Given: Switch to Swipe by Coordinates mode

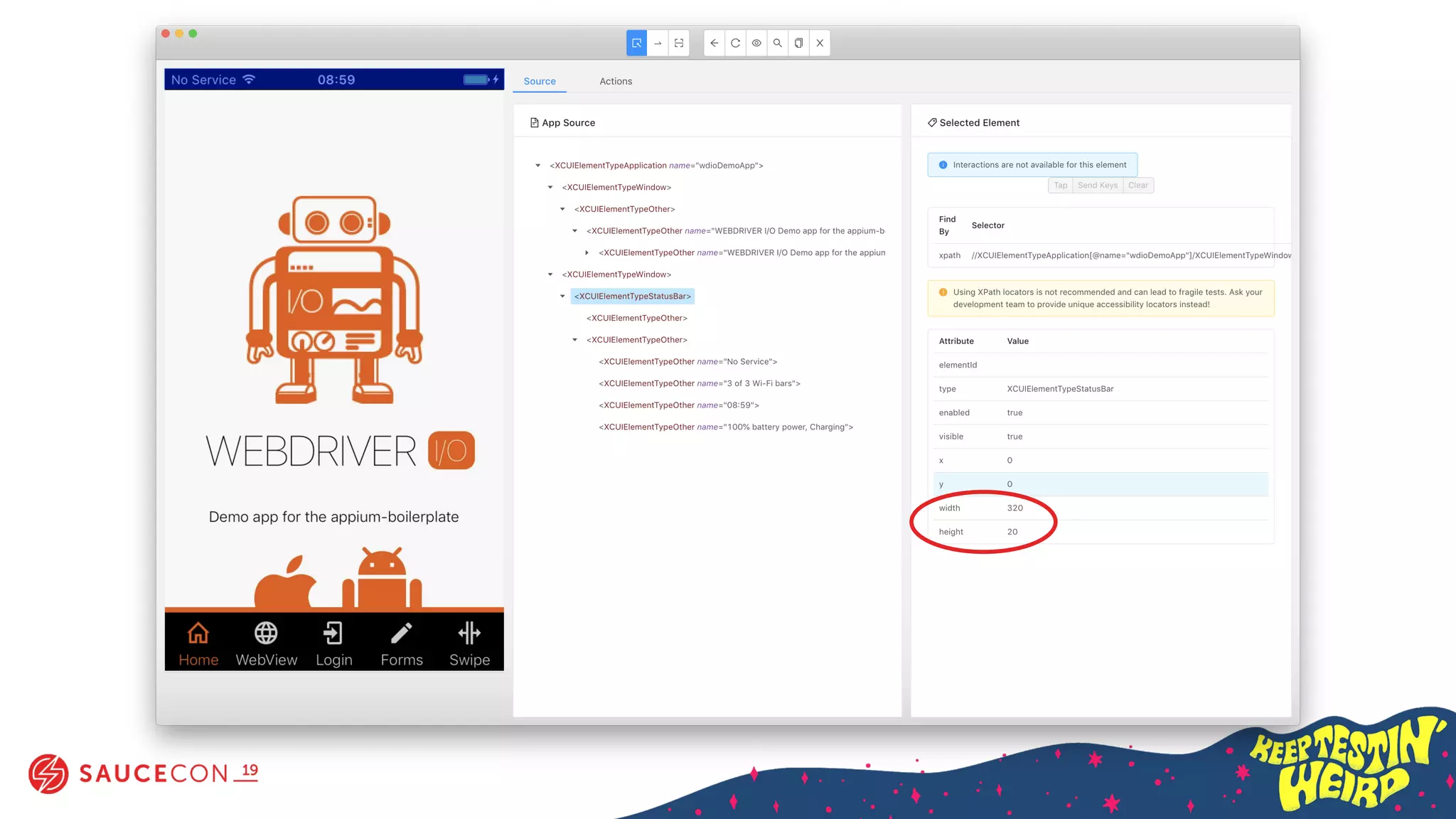Looking at the screenshot, I should pyautogui.click(x=658, y=43).
